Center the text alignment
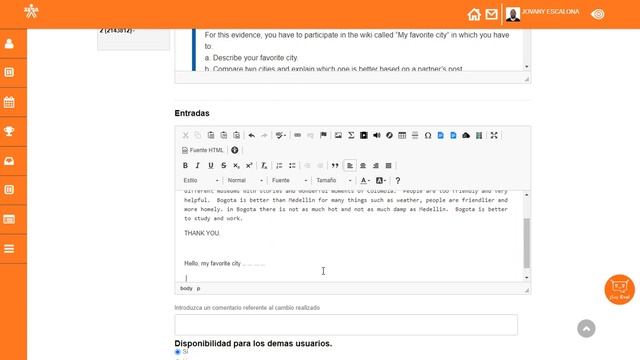 (363, 165)
